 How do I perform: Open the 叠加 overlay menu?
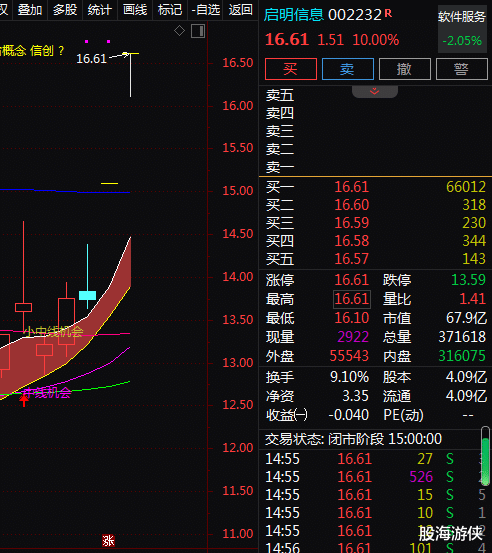point(30,10)
